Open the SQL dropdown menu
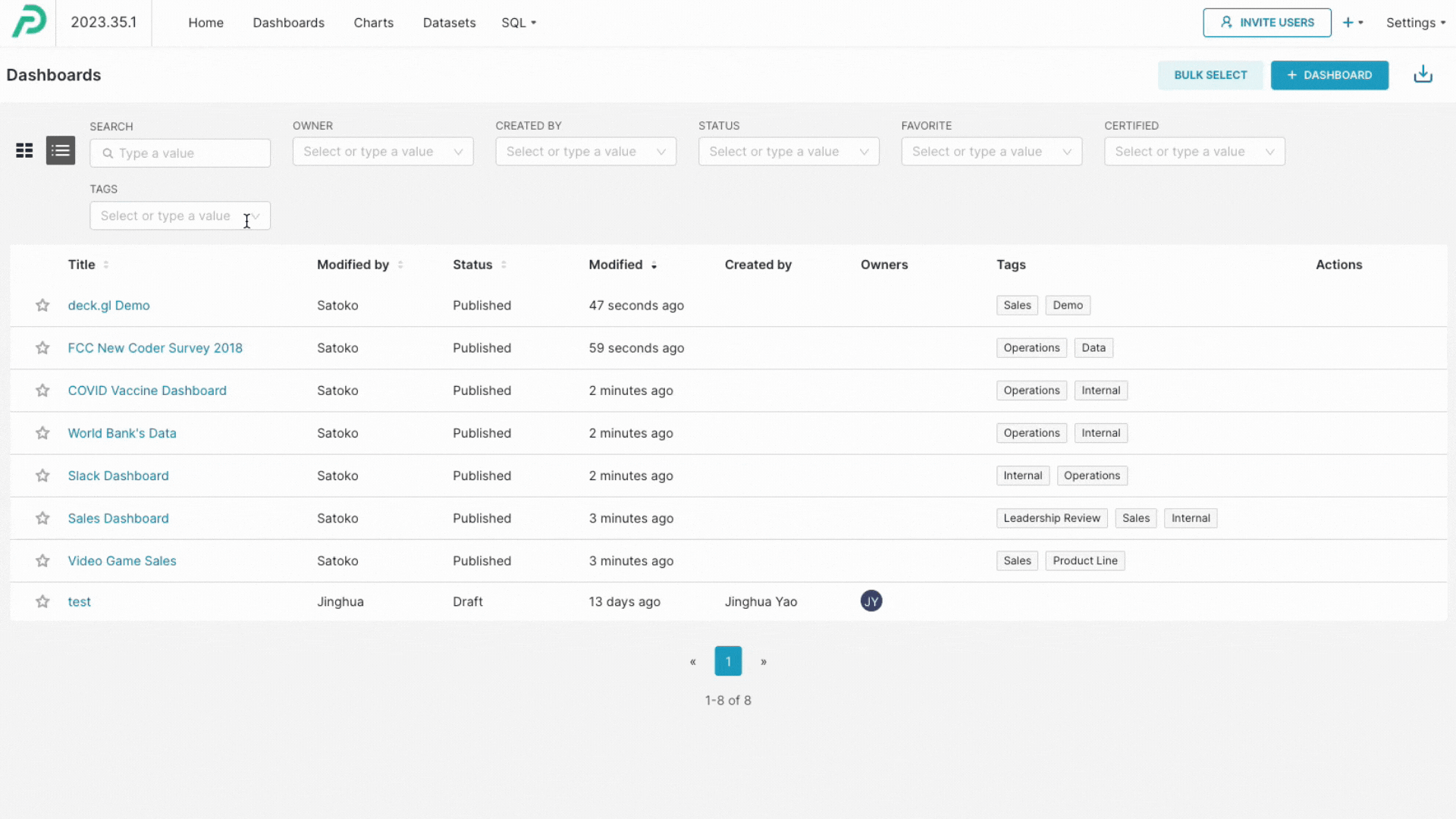The image size is (1456, 819). (x=518, y=23)
